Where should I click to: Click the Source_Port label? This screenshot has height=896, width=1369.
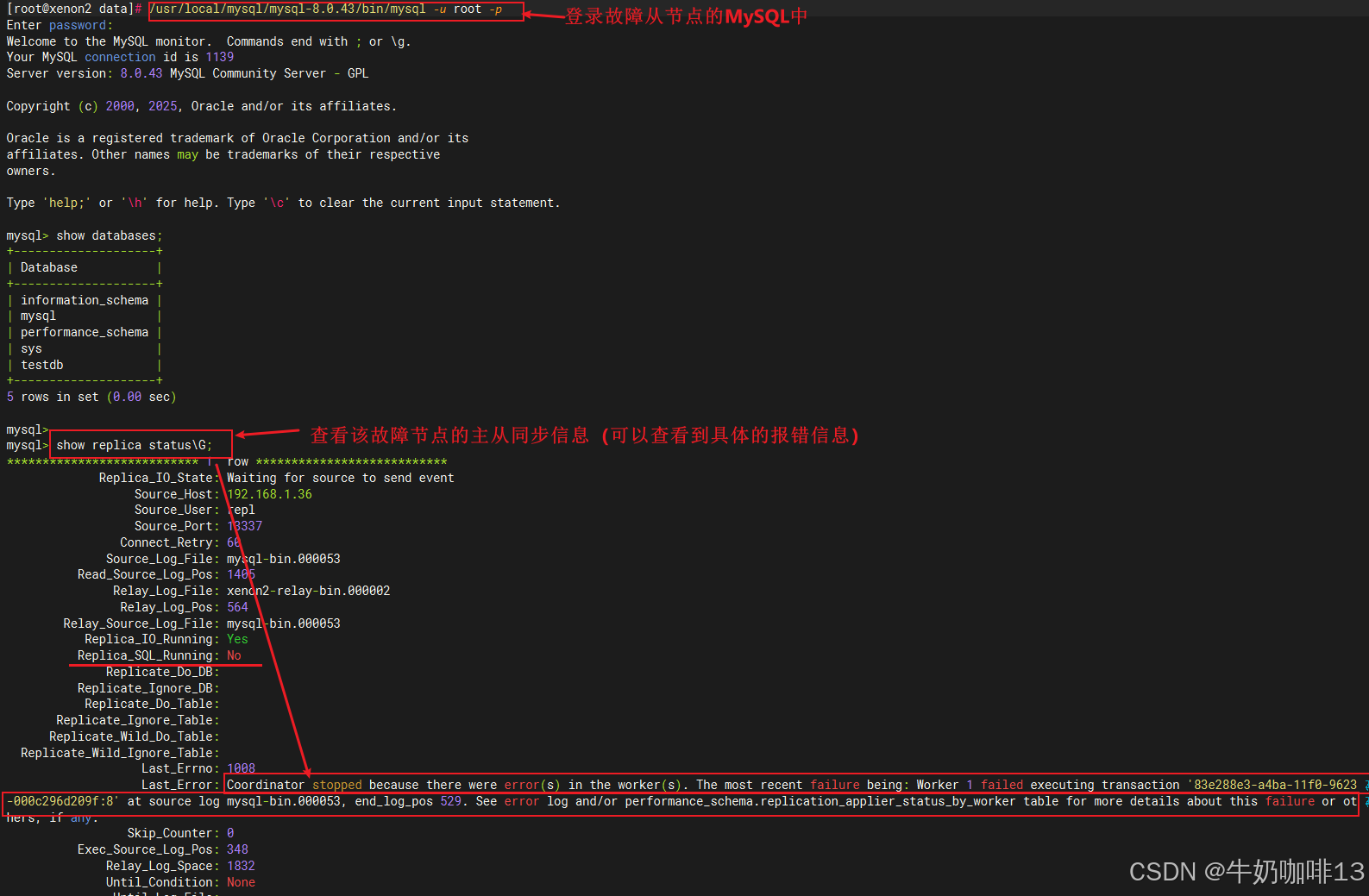[177, 526]
